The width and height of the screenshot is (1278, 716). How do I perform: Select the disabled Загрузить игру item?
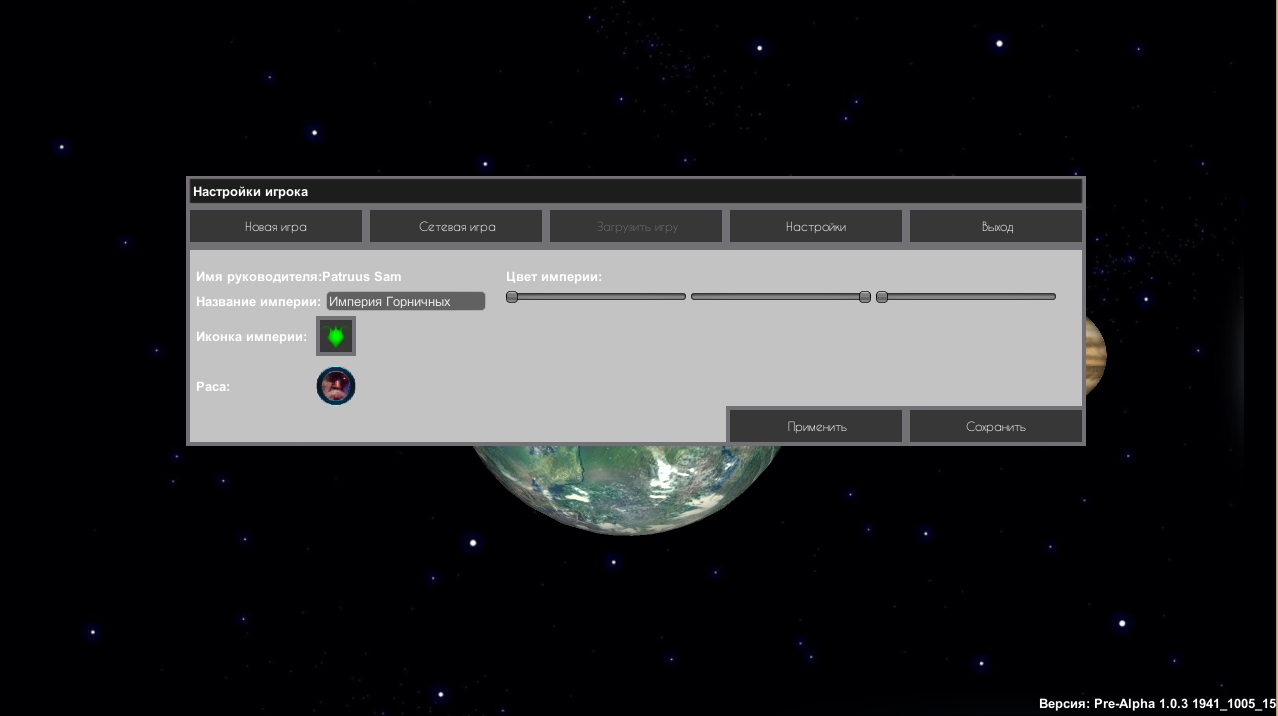(x=636, y=227)
